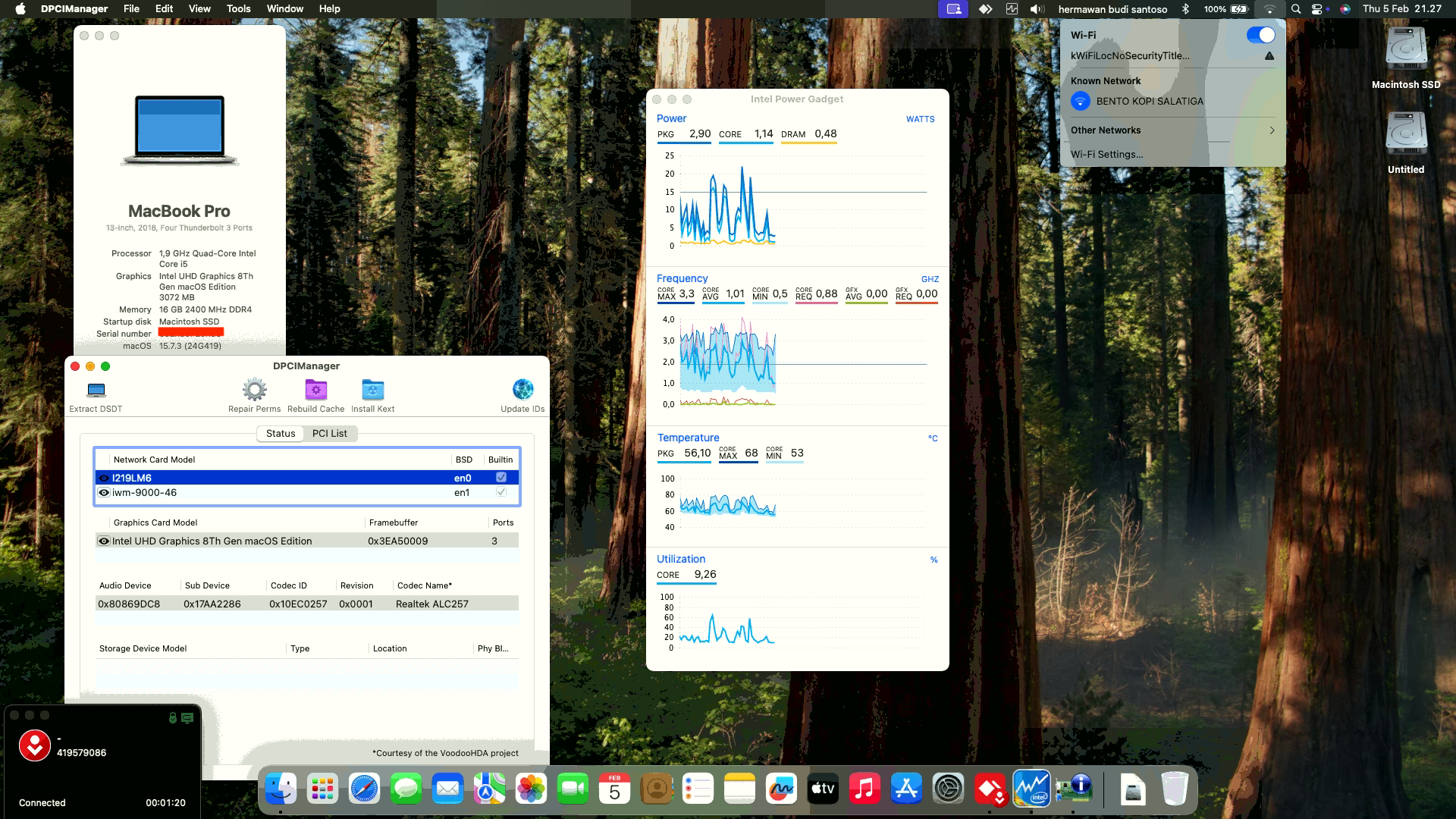This screenshot has height=819, width=1456.
Task: Open Spotlight search in menu bar
Action: [1296, 9]
